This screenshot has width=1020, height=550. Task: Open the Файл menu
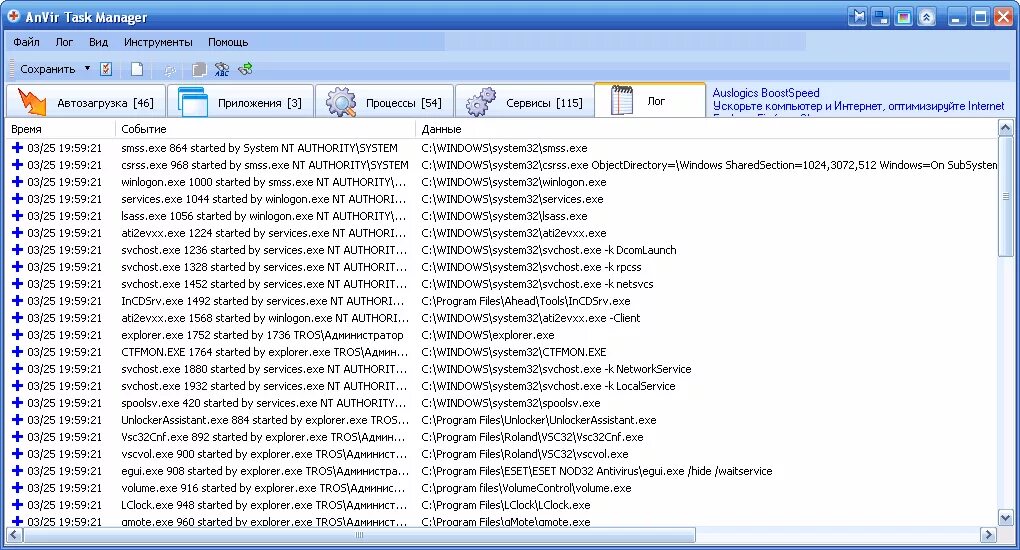(26, 42)
